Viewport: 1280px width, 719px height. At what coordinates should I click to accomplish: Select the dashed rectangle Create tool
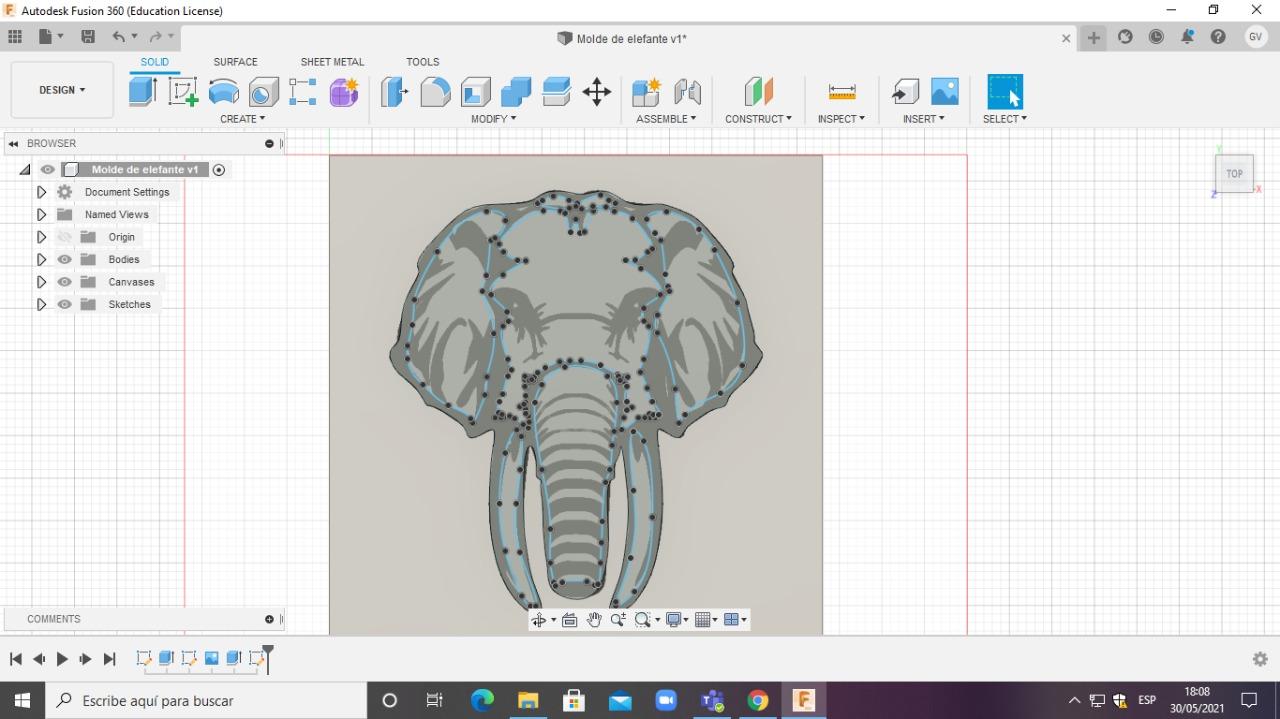click(303, 92)
